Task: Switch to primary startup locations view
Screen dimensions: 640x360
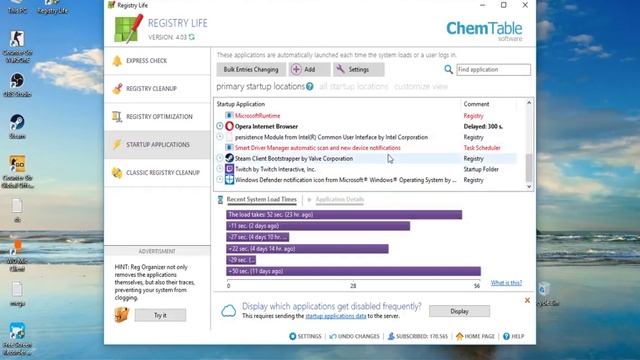Action: (260, 87)
